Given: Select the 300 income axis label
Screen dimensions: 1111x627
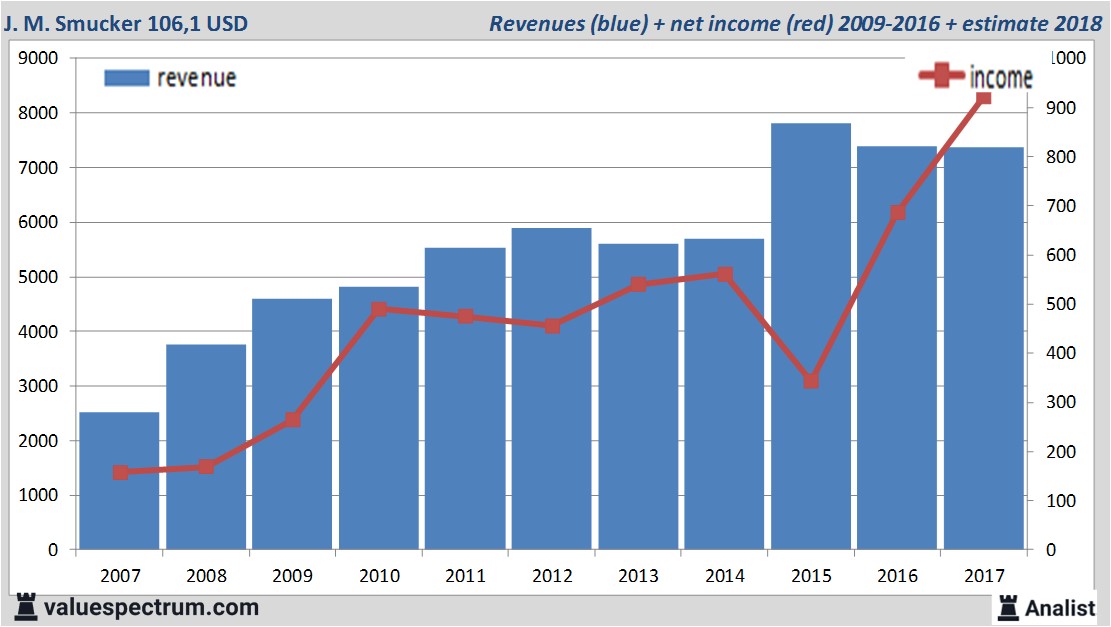Looking at the screenshot, I should [1061, 402].
